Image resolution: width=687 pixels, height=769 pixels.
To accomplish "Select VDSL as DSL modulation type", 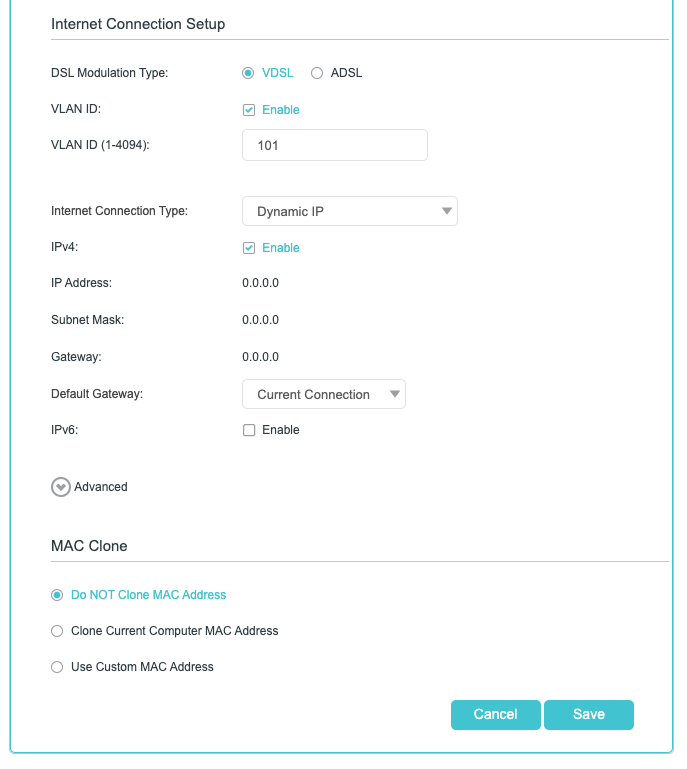I will coord(248,73).
